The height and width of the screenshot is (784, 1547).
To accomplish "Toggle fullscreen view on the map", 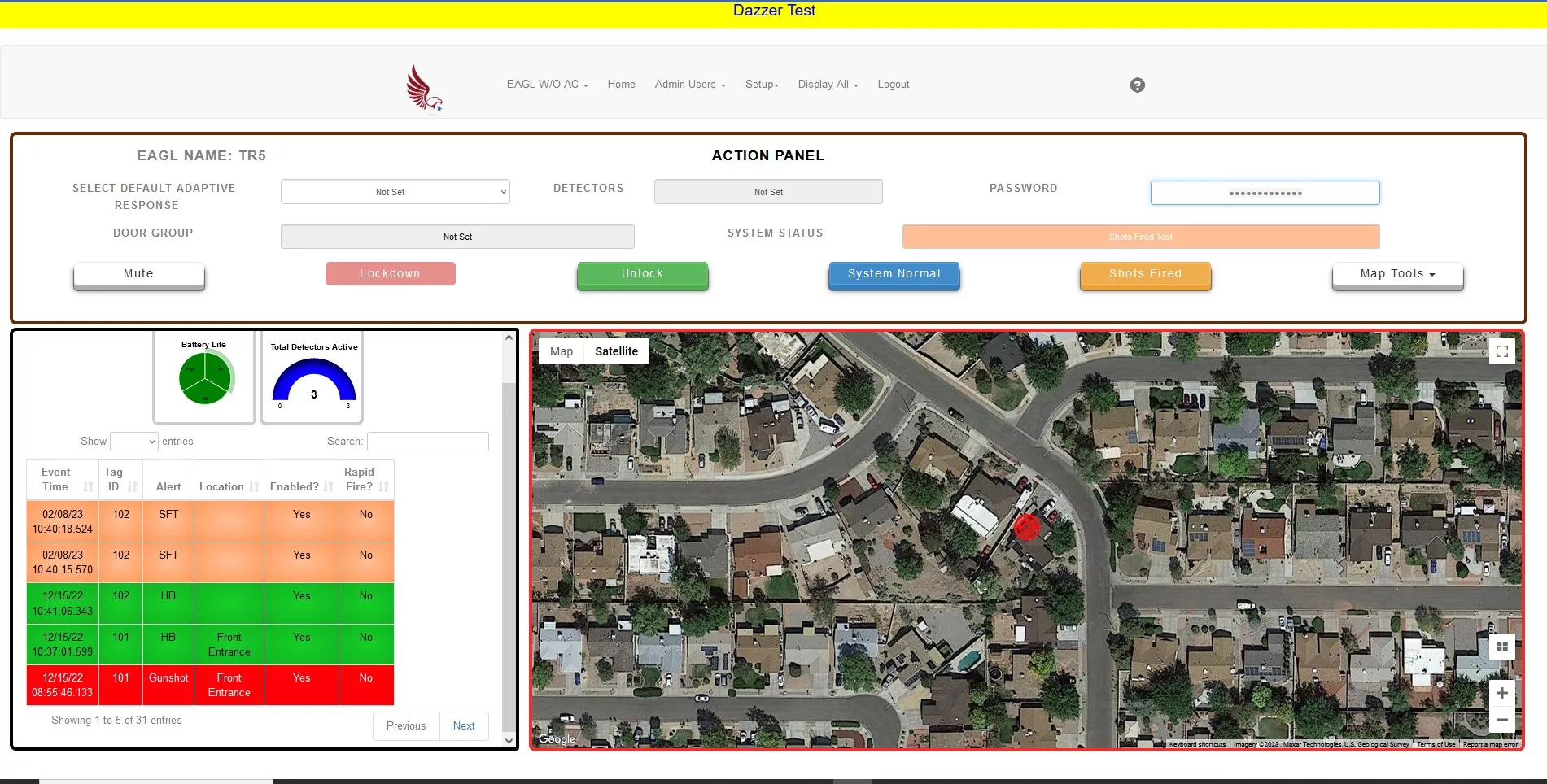I will [1501, 351].
